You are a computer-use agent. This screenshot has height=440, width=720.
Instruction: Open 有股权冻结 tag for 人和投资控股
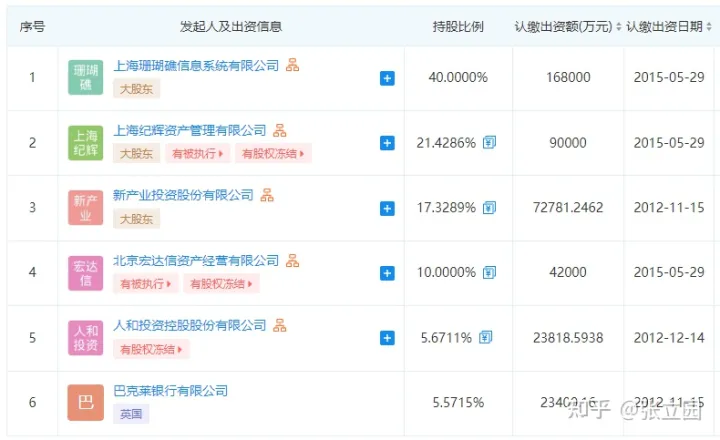(x=151, y=350)
